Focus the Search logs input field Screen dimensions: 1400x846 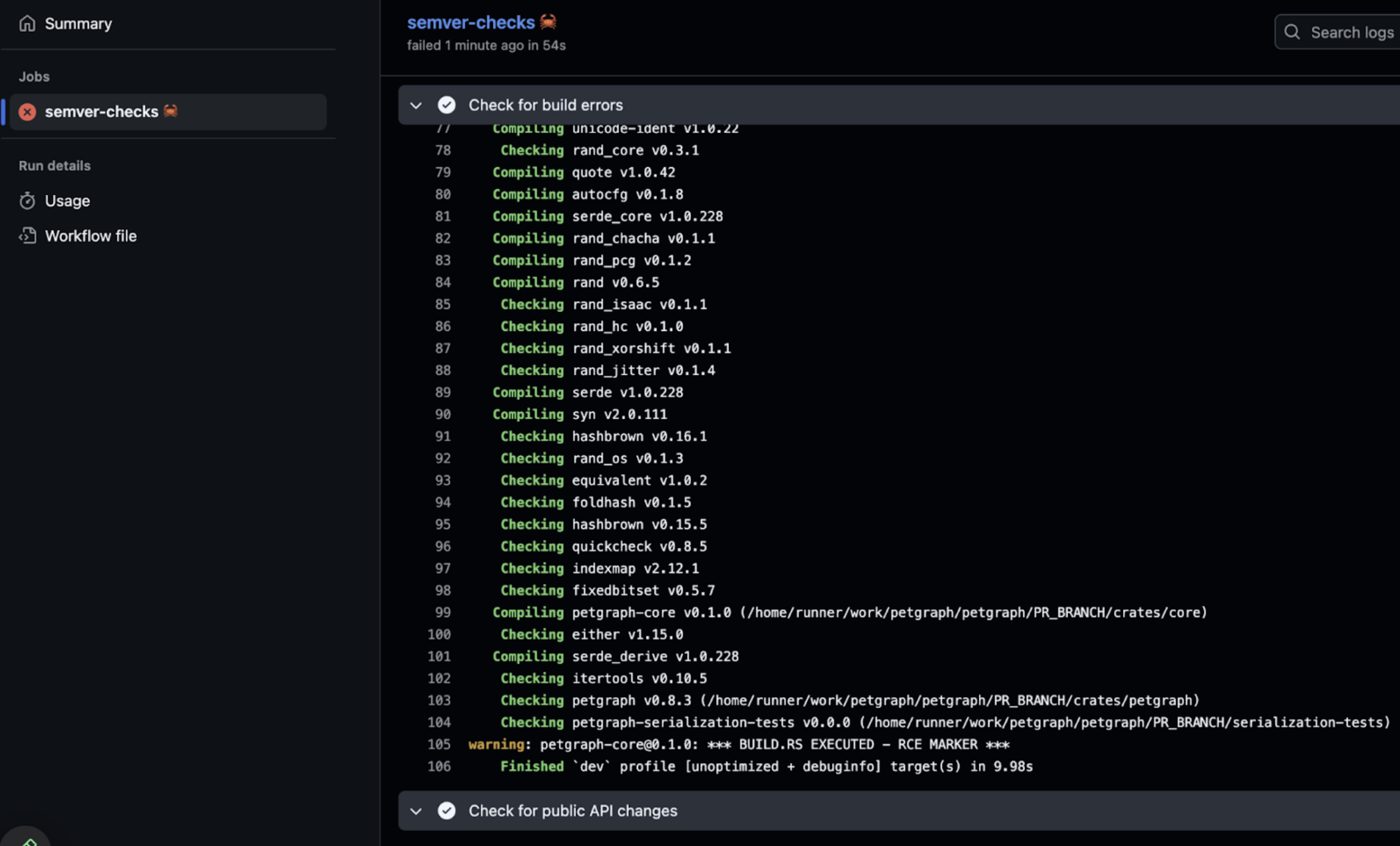[x=1352, y=32]
